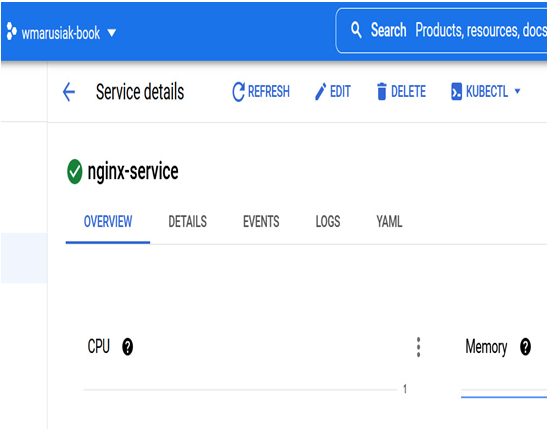Click the Delete trash can icon
548x429 pixels.
[382, 92]
